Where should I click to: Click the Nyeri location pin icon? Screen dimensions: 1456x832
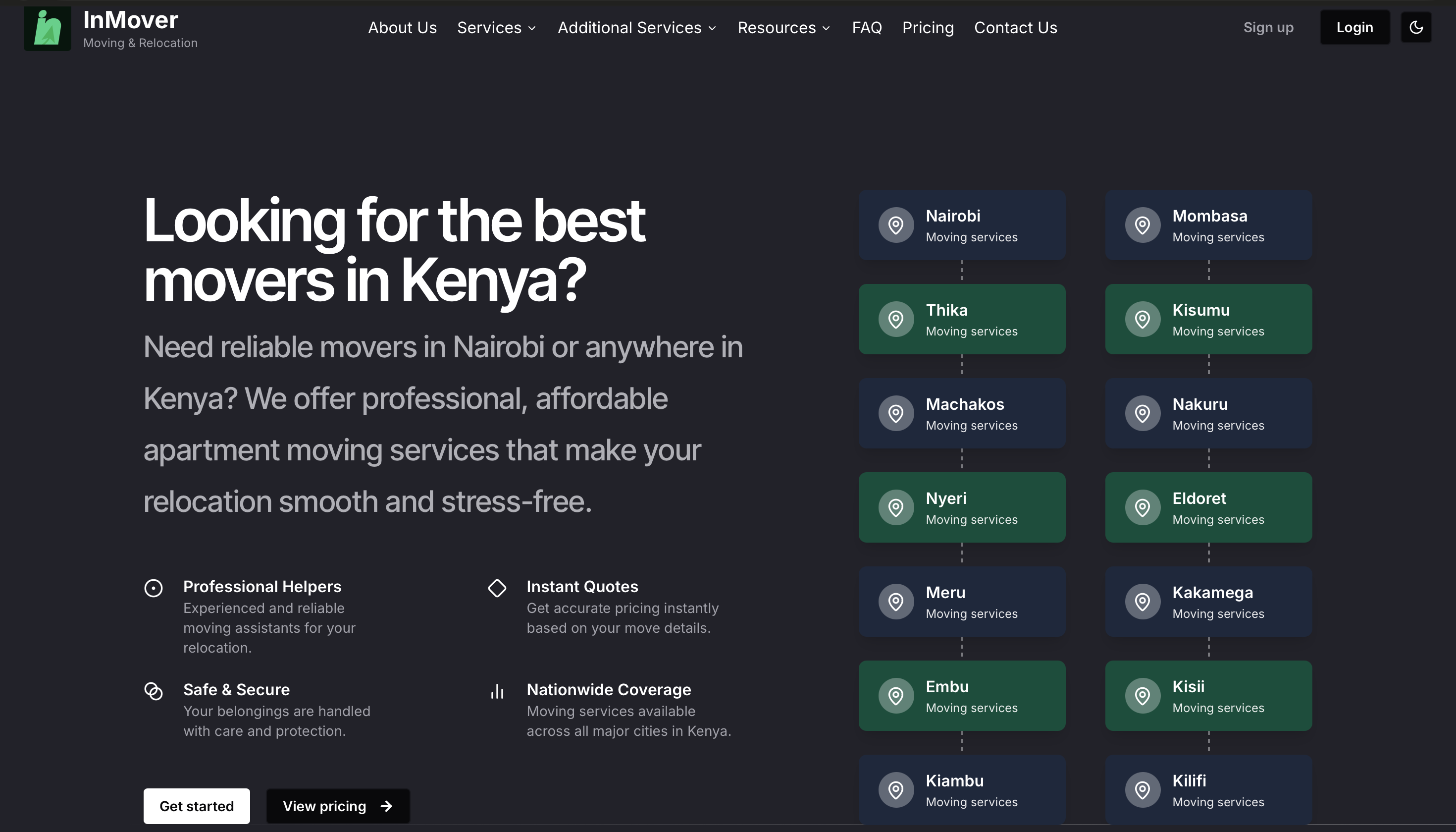pos(896,507)
